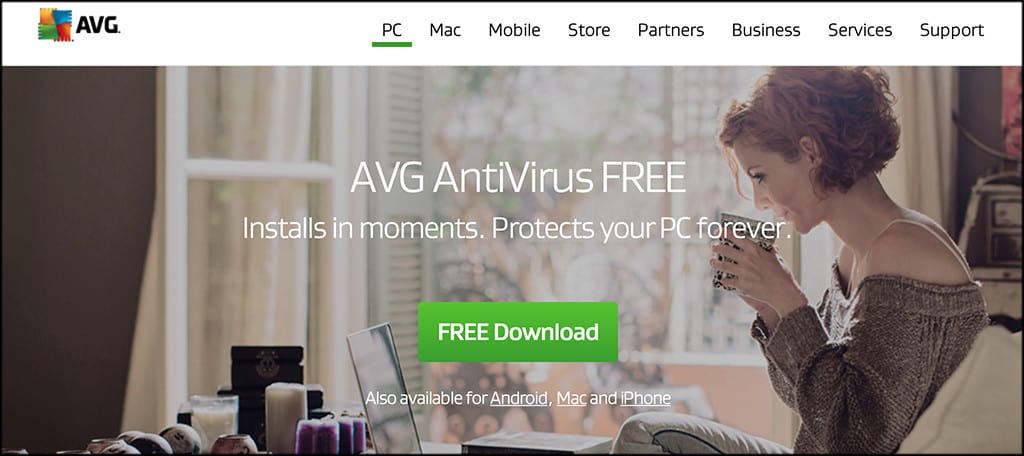Navigate to the Partners page

click(x=671, y=30)
